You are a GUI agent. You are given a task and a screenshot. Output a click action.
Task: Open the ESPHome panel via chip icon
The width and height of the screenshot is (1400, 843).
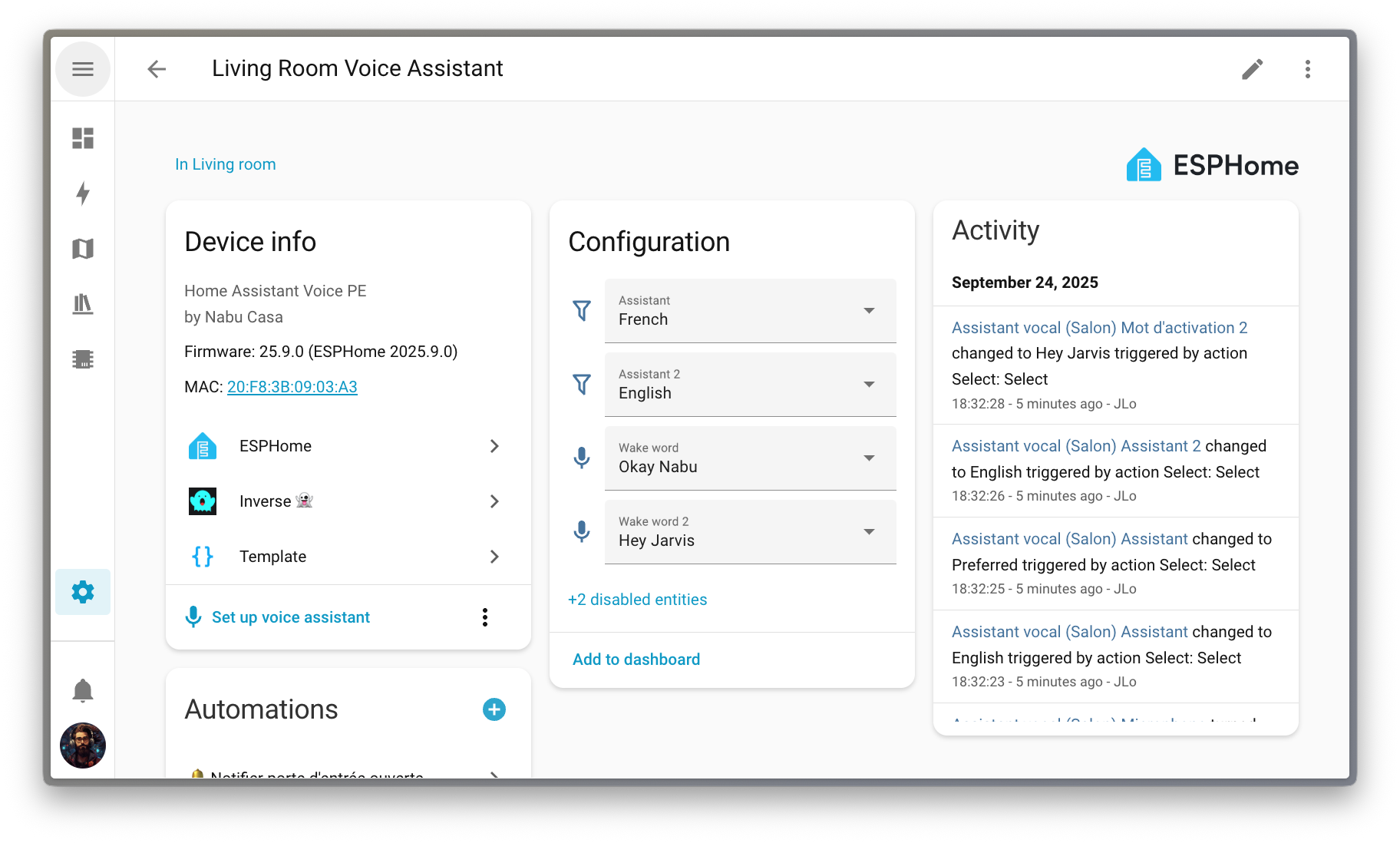pyautogui.click(x=83, y=359)
